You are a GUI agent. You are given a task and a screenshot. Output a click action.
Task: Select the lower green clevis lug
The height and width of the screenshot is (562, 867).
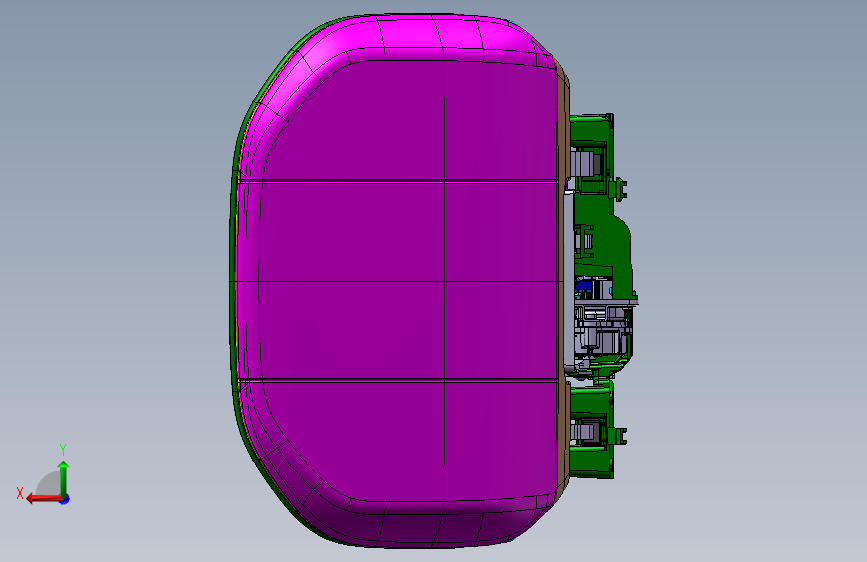tap(619, 435)
